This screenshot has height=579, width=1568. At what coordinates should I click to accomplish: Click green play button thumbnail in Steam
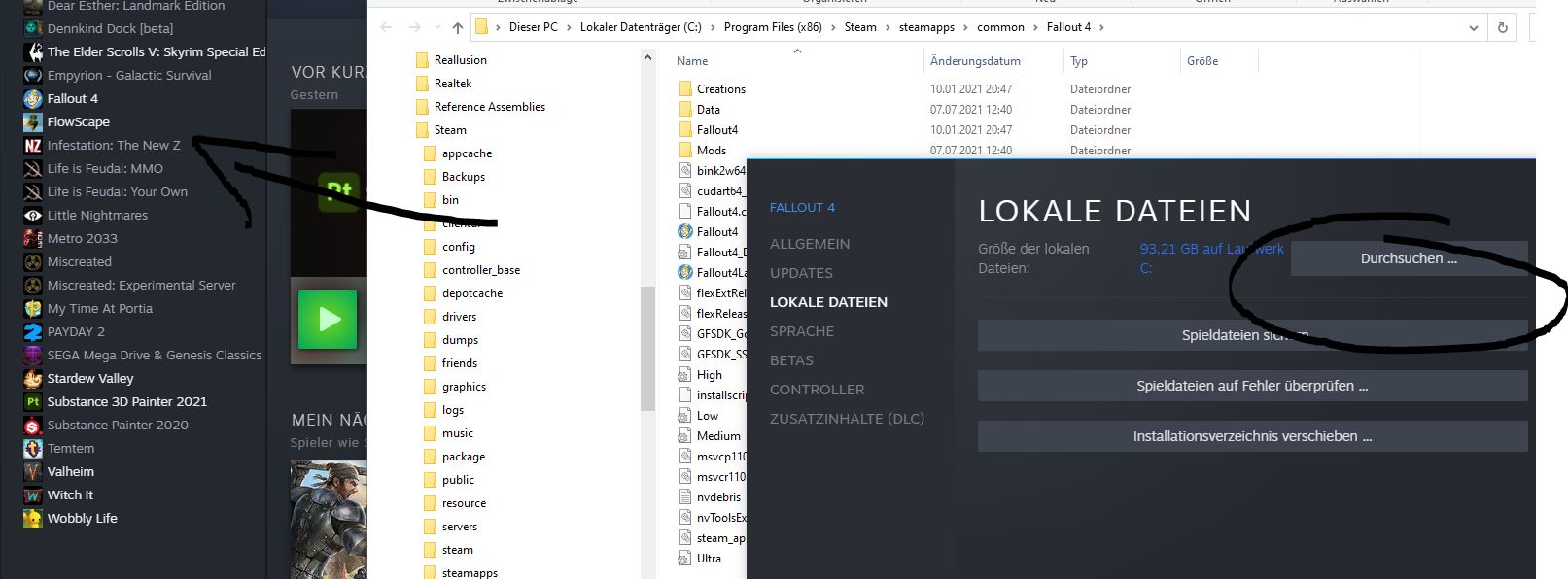coord(328,319)
